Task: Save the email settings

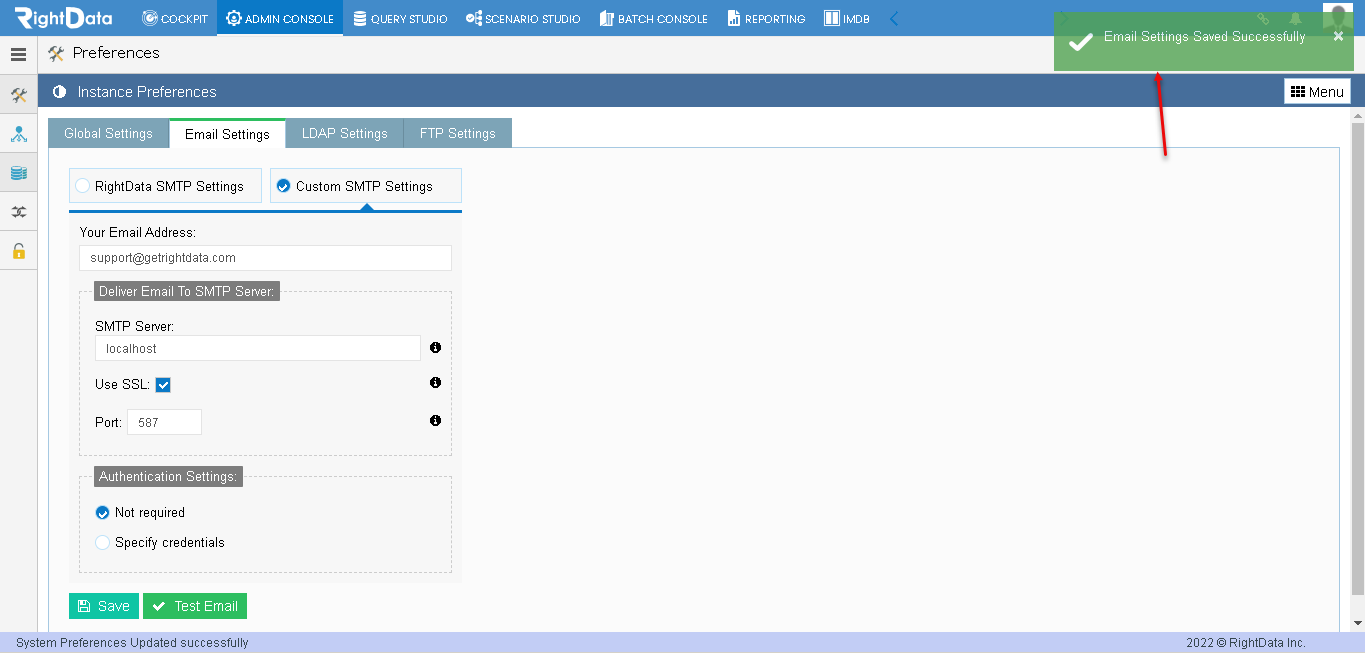Action: pos(104,606)
